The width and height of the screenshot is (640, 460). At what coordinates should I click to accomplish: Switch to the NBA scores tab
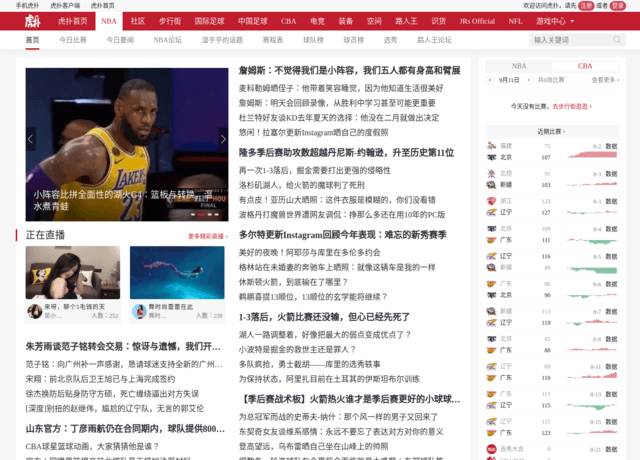coord(519,66)
